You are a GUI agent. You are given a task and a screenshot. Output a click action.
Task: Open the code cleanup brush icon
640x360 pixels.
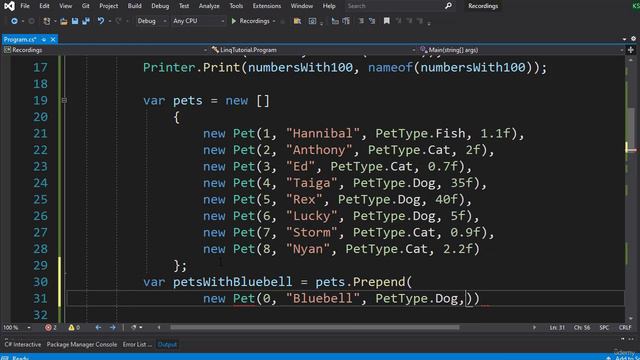[x=133, y=327]
